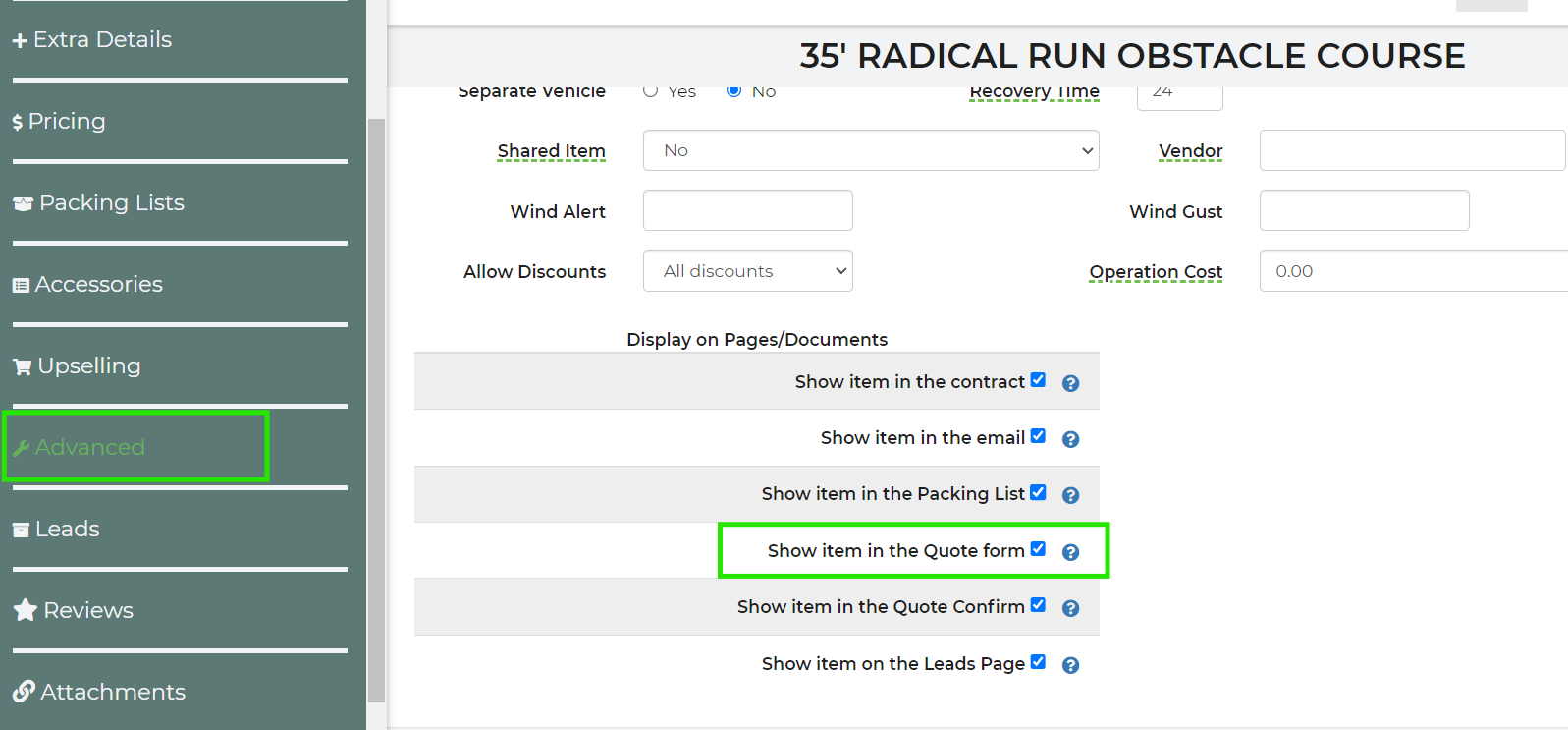
Task: Toggle Show item in the Quote Confirm checkbox
Action: [x=1038, y=605]
